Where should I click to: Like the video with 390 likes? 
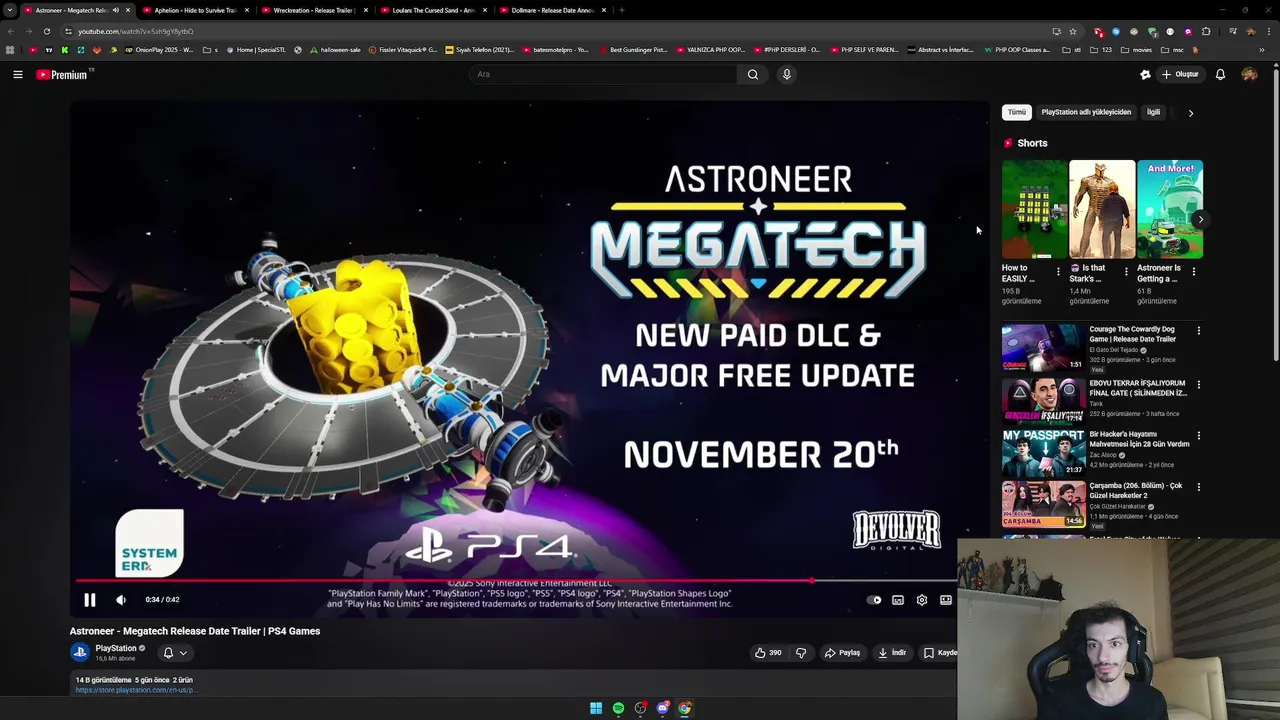[768, 653]
